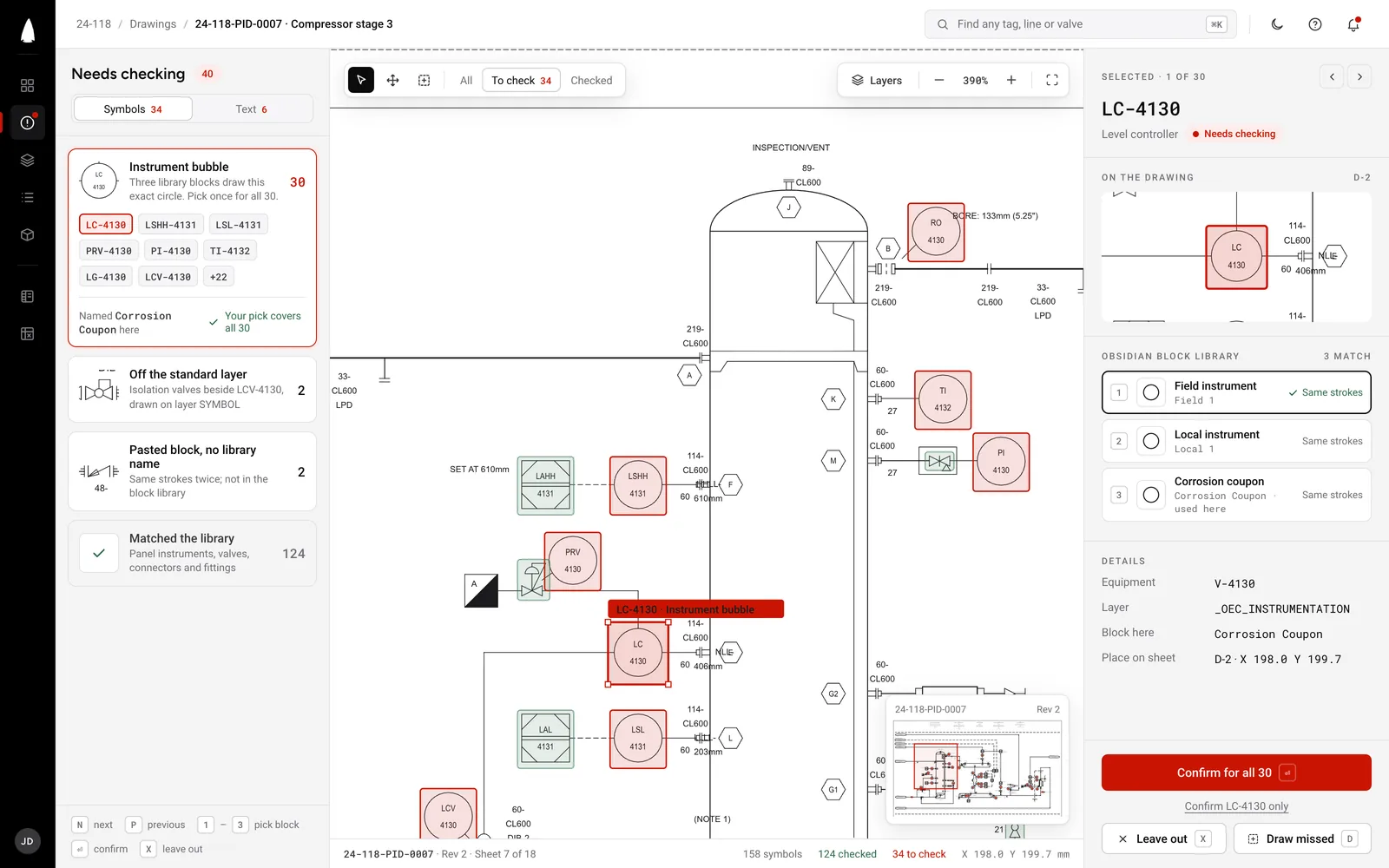Screen dimensions: 1389x868
Task: Open the notifications bell
Action: tap(1353, 24)
